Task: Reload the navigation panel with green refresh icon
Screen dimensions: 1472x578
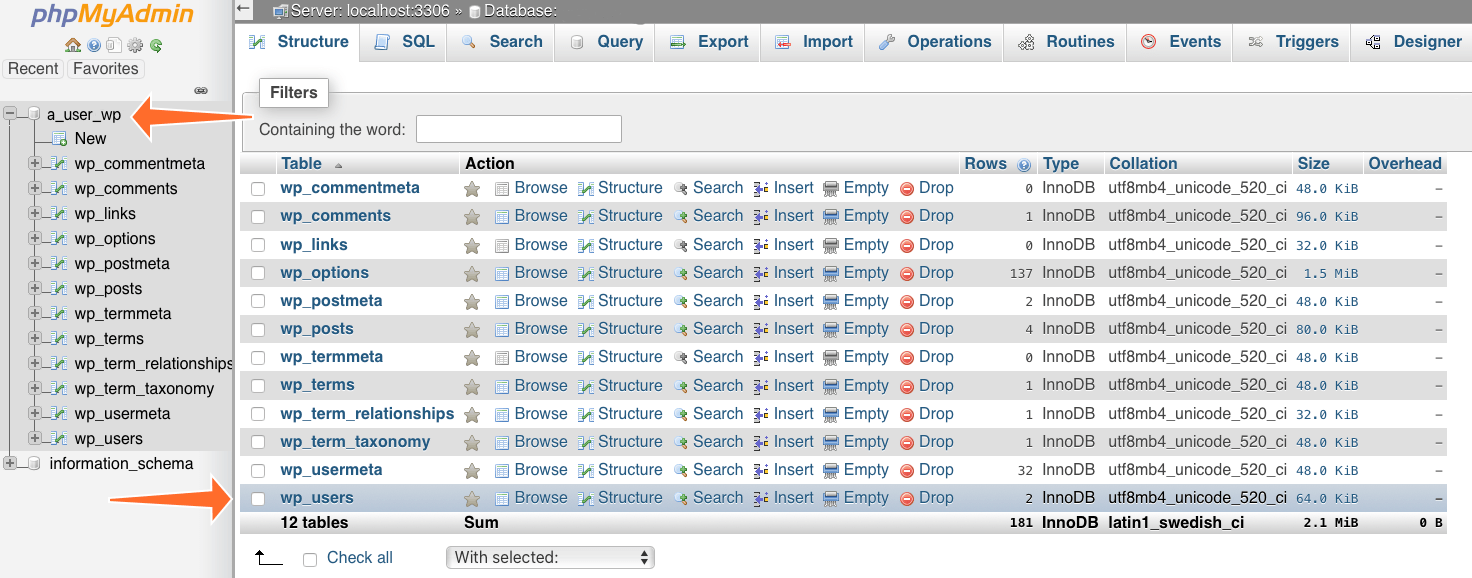Action: pos(155,45)
